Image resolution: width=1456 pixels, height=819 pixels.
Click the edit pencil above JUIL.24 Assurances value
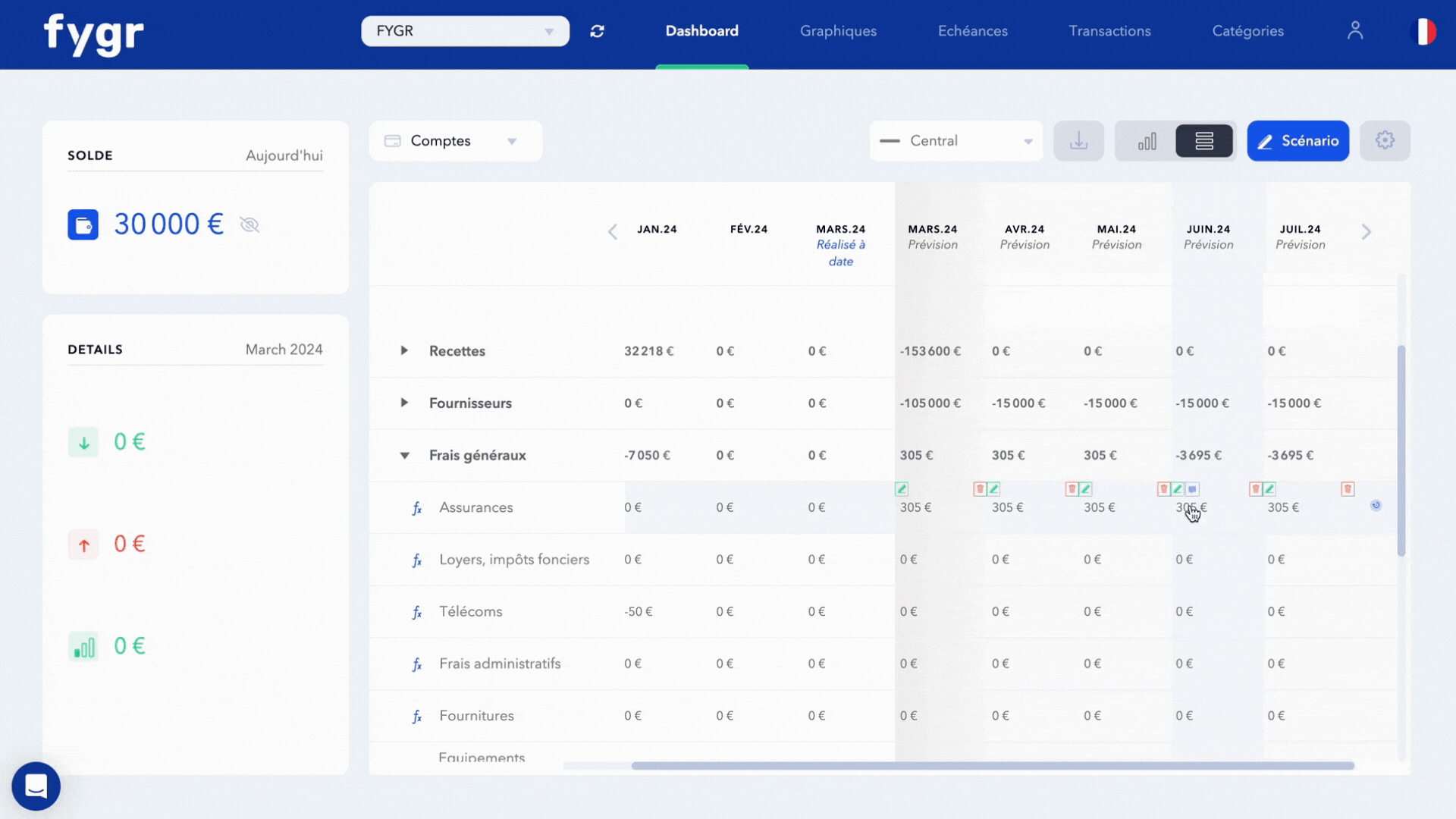pyautogui.click(x=1269, y=489)
